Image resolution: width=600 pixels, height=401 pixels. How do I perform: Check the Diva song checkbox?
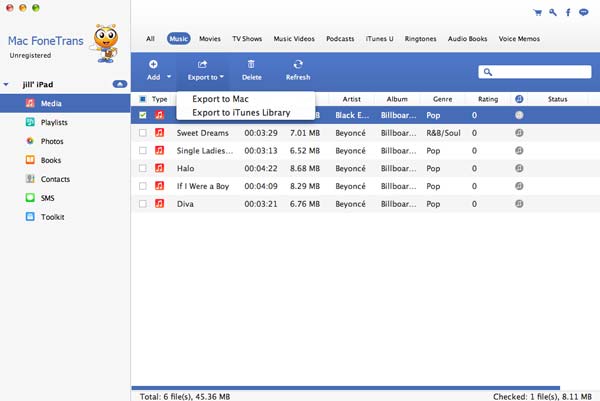143,204
